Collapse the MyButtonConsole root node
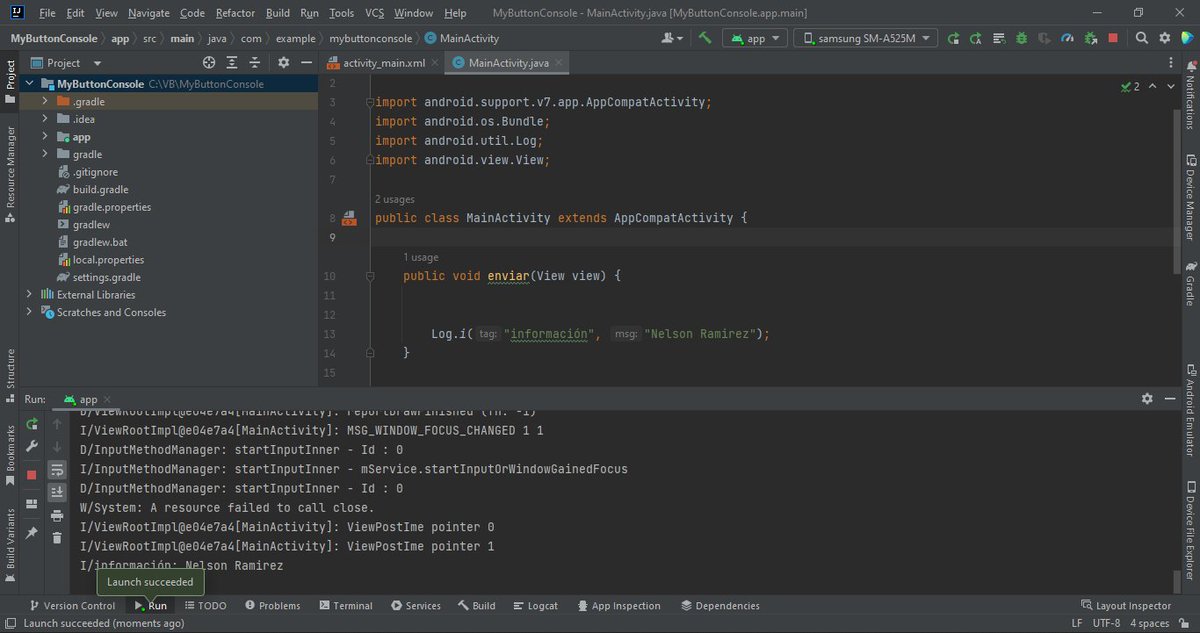Image resolution: width=1200 pixels, height=633 pixels. pyautogui.click(x=30, y=84)
